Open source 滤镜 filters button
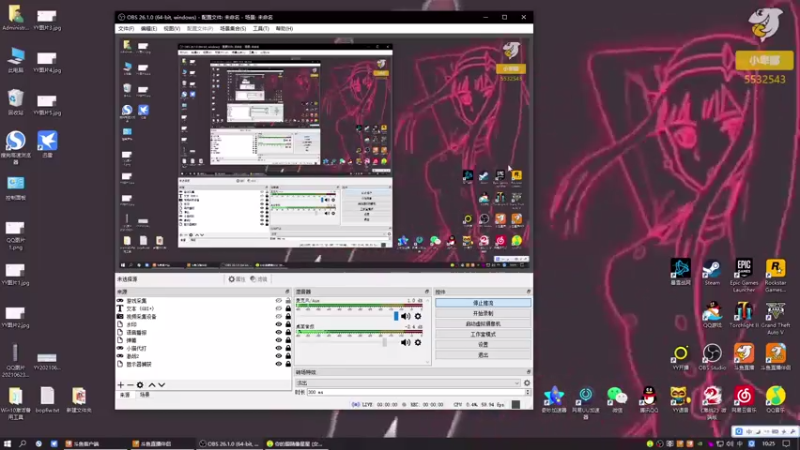Screen dimensions: 800x450 point(259,279)
